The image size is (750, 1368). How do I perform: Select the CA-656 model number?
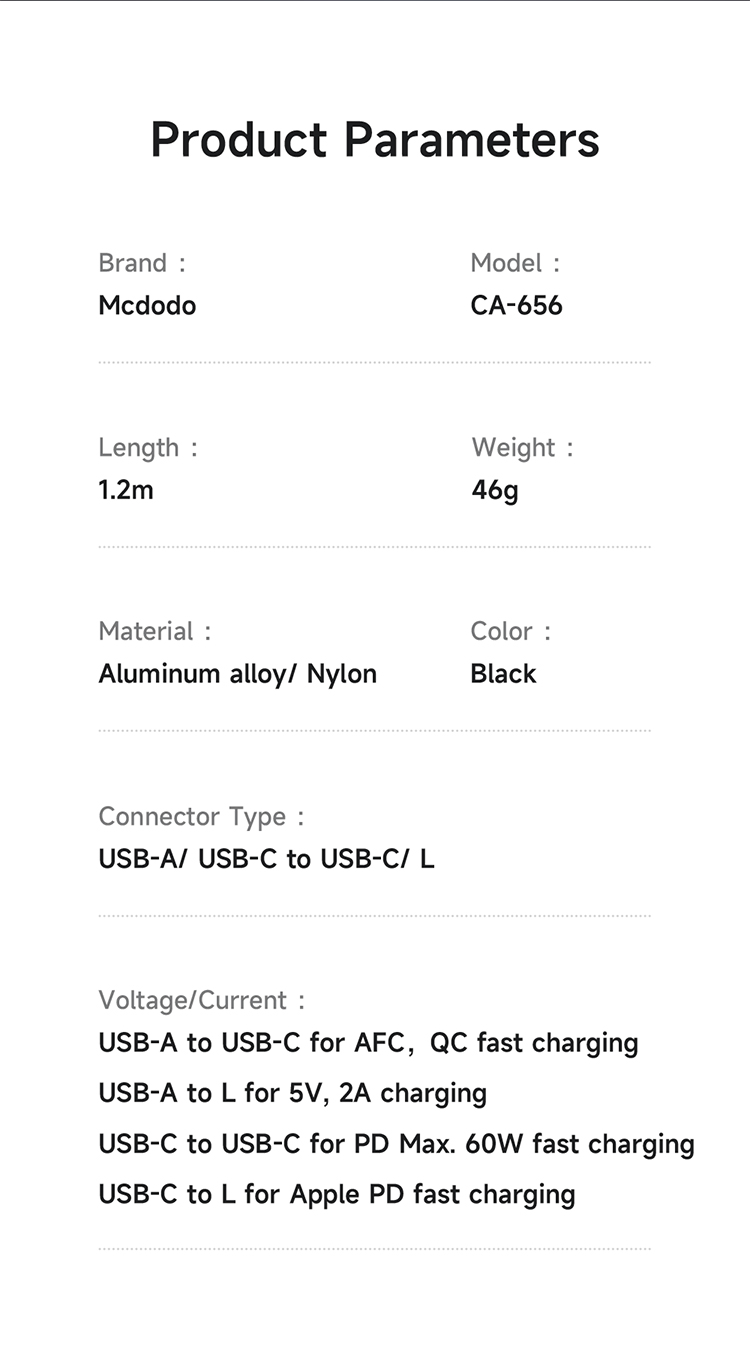[x=516, y=305]
